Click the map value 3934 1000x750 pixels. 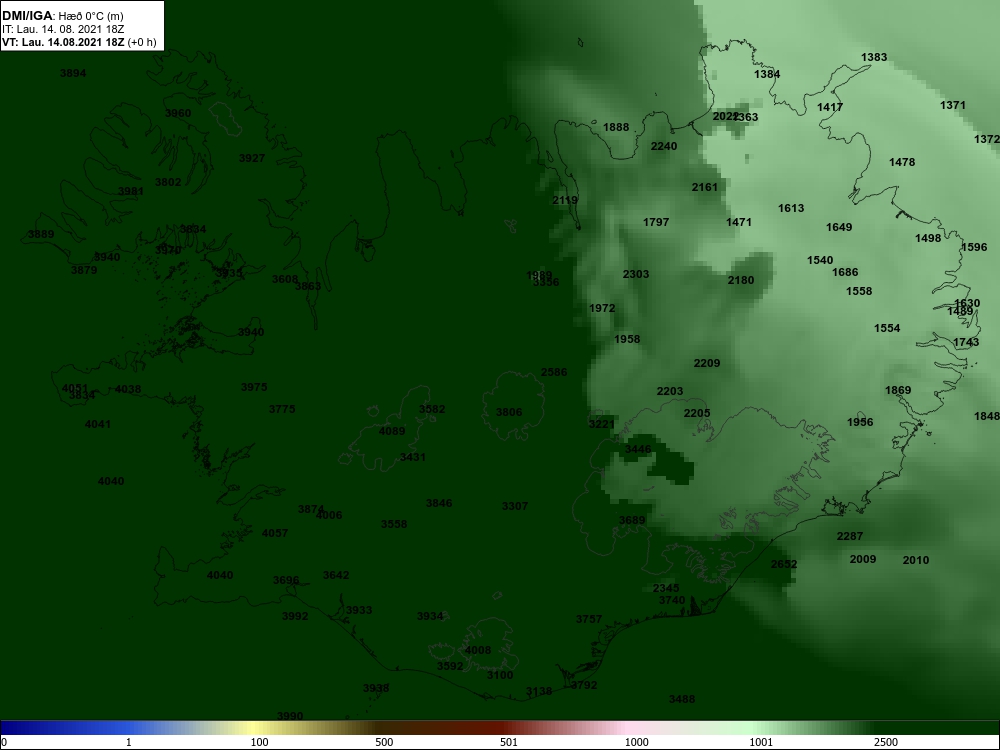click(430, 616)
